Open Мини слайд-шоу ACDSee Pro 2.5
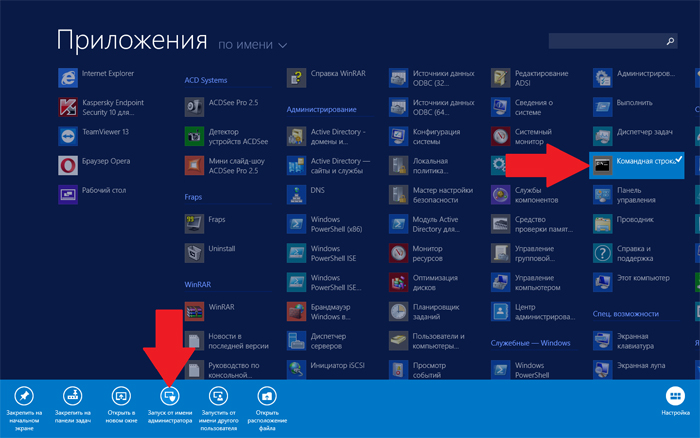700x438 pixels. click(194, 166)
